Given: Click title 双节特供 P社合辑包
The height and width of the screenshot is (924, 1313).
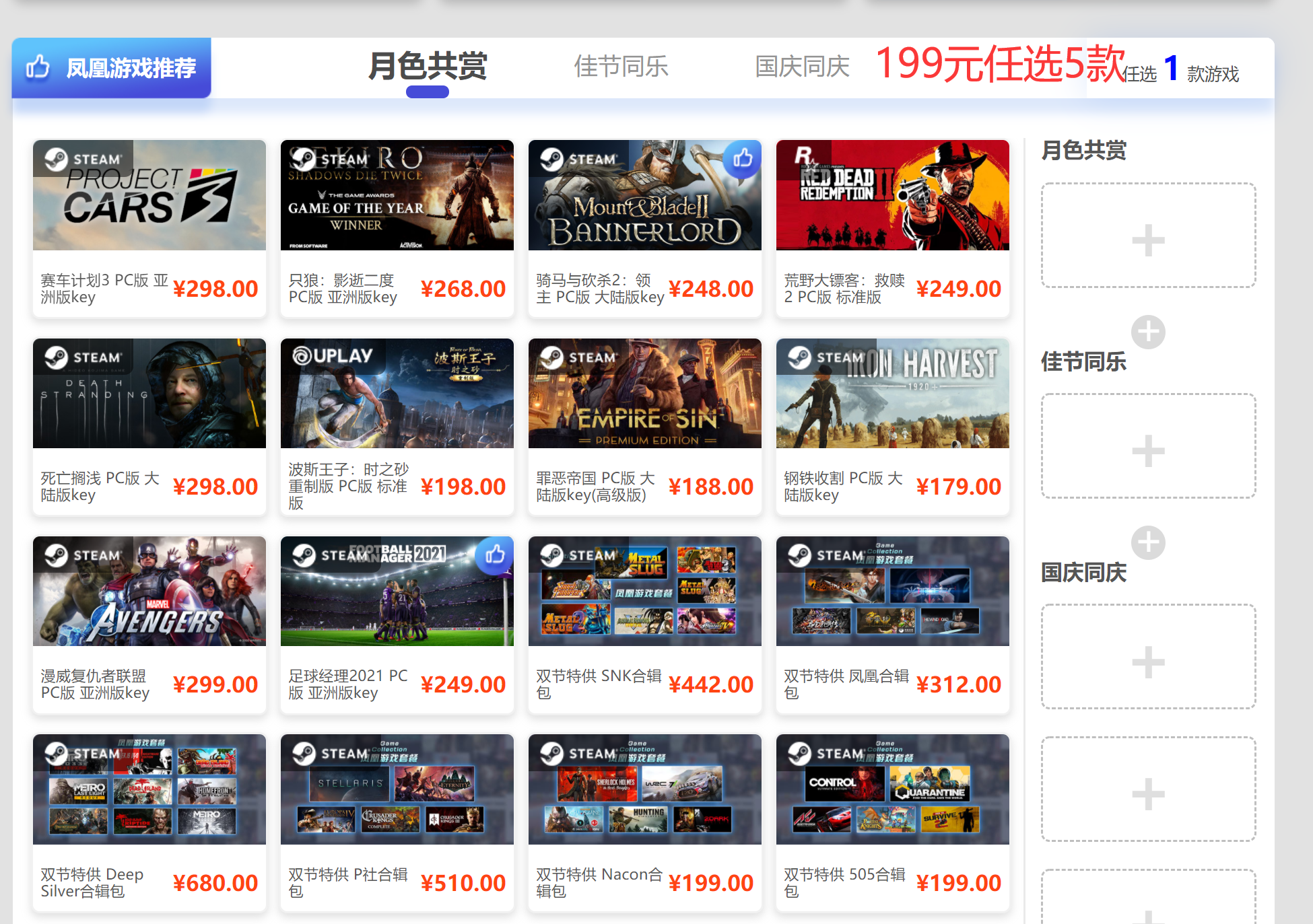Looking at the screenshot, I should (x=348, y=883).
